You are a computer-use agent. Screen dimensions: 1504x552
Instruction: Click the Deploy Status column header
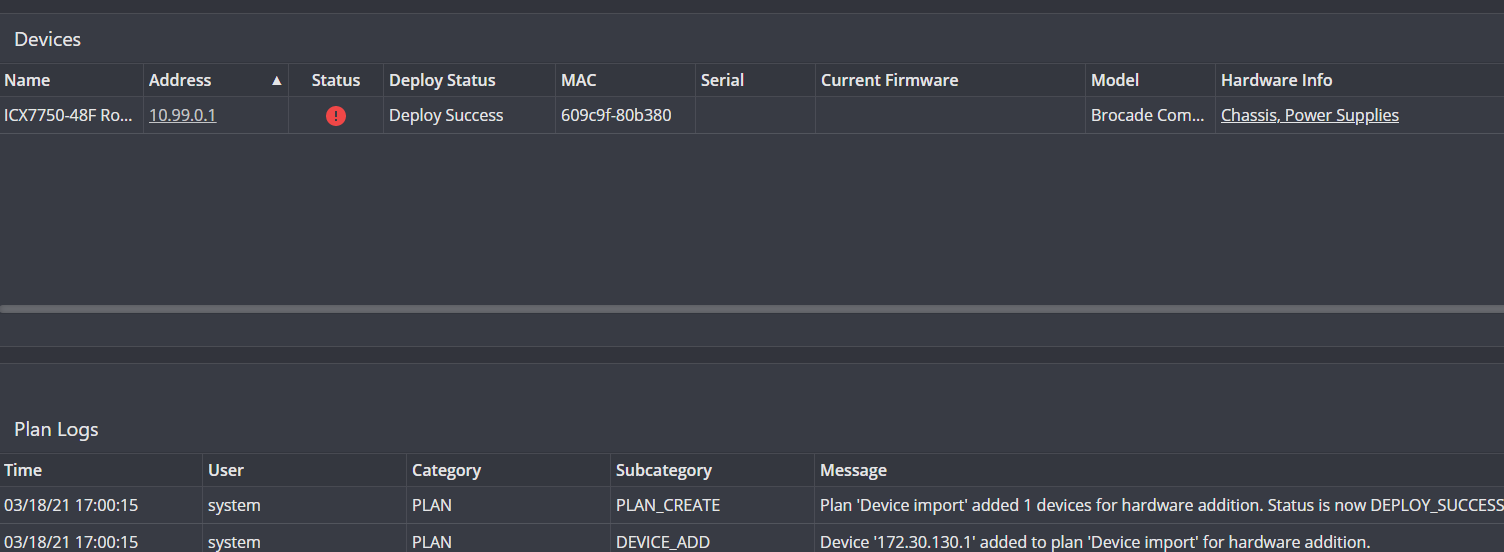pyautogui.click(x=442, y=81)
